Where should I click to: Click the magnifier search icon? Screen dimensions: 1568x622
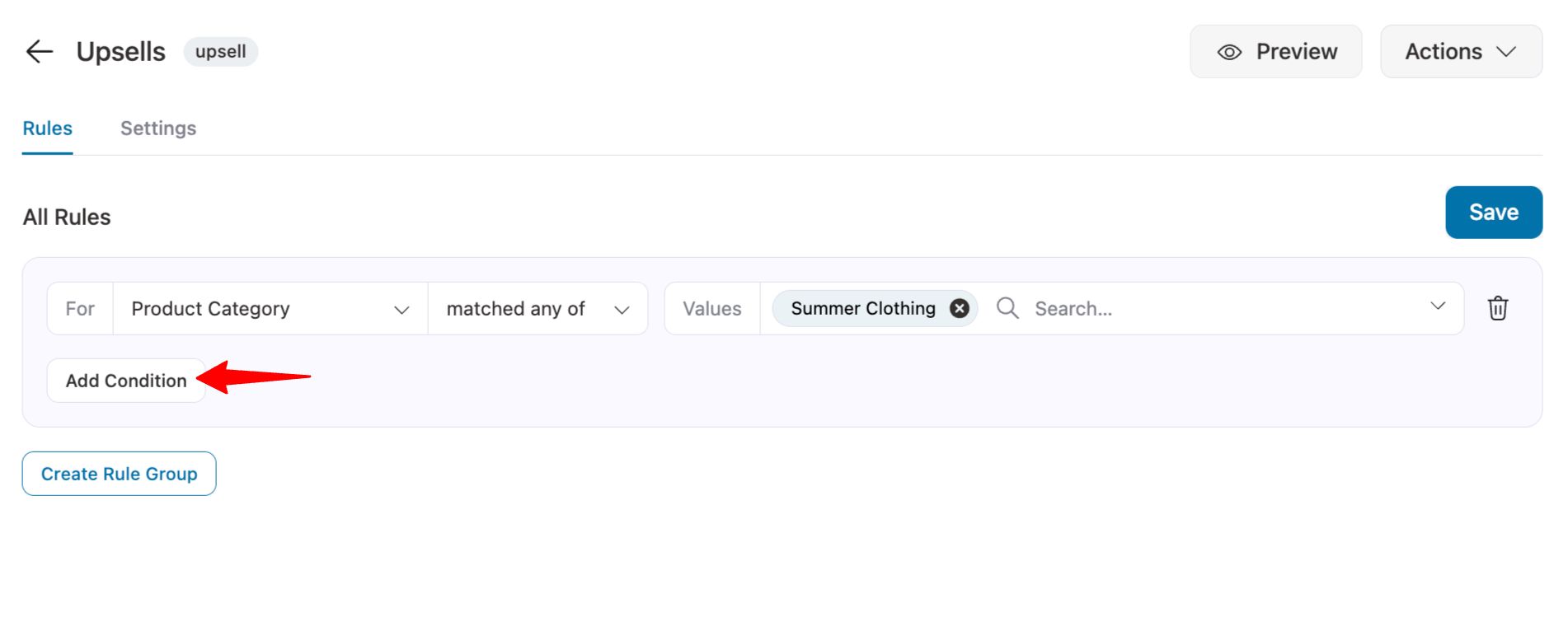click(x=1007, y=308)
